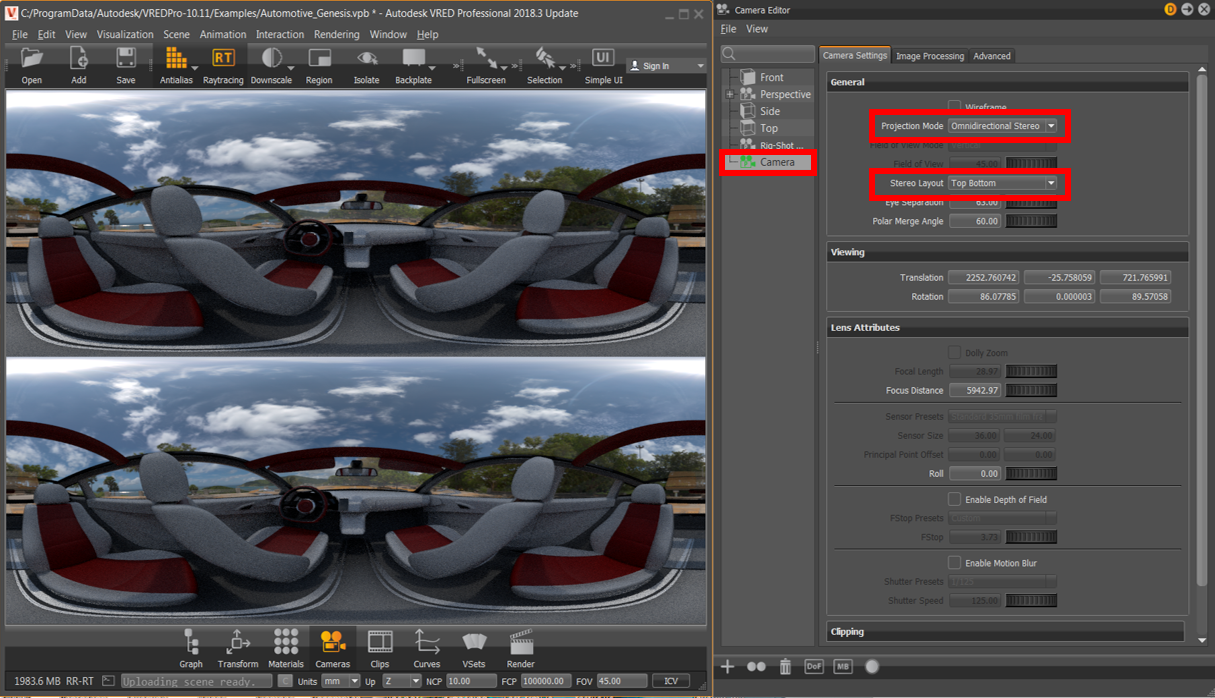Adjust the Eye Separation slider

1031,202
